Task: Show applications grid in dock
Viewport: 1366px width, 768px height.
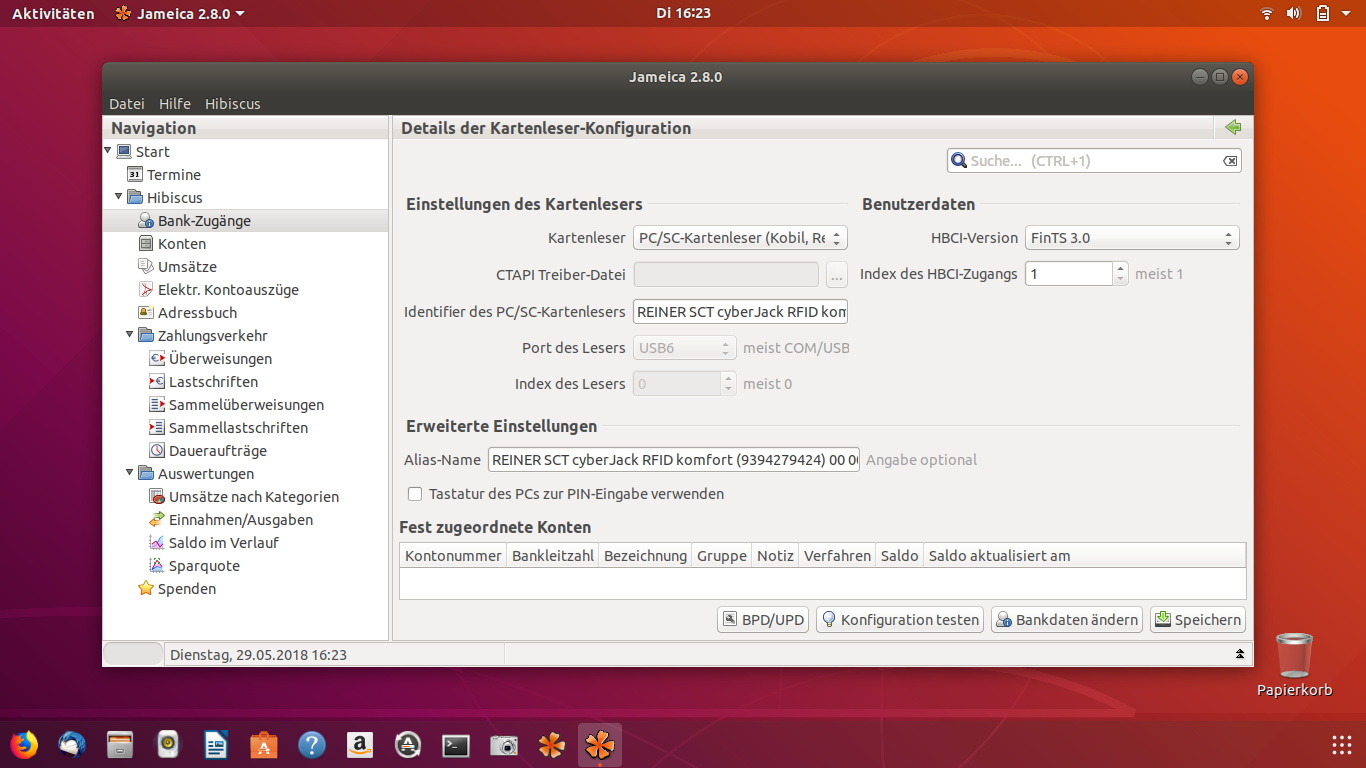Action: [x=1342, y=745]
